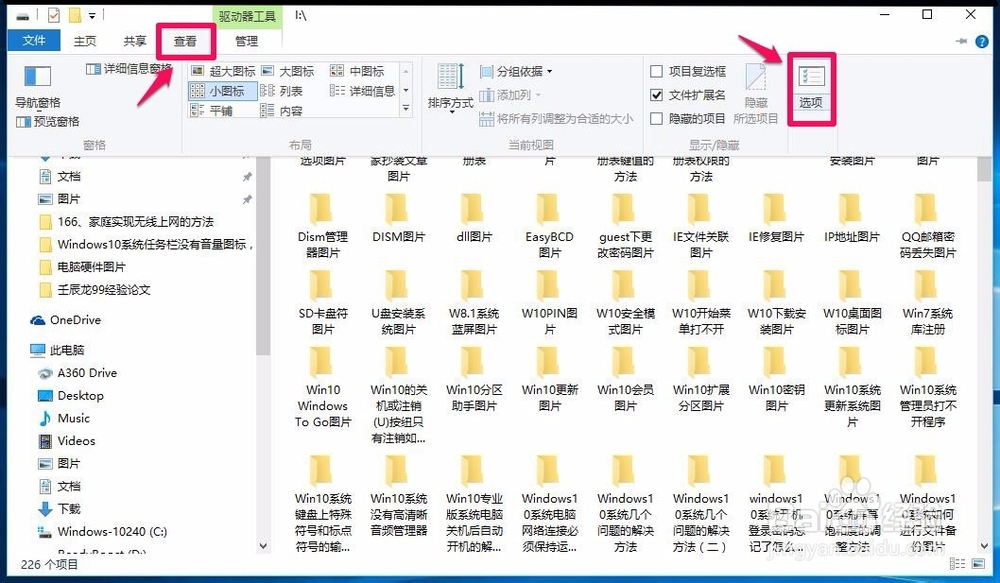
Task: Click Hide selected items (隐藏所选项目)
Action: point(756,94)
